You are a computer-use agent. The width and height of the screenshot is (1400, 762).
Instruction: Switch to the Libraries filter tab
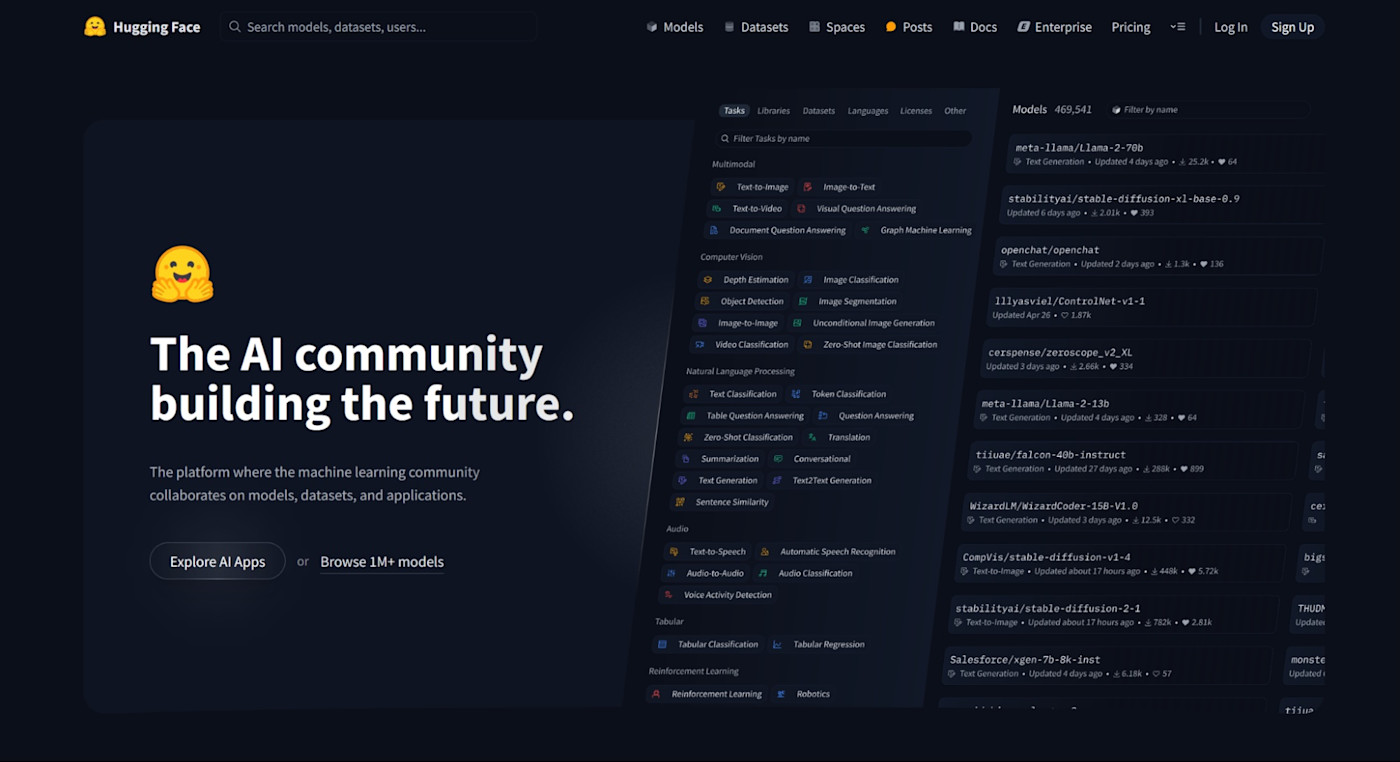tap(773, 111)
